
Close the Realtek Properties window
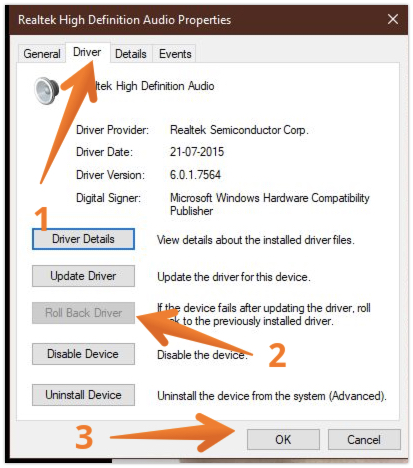[393, 19]
